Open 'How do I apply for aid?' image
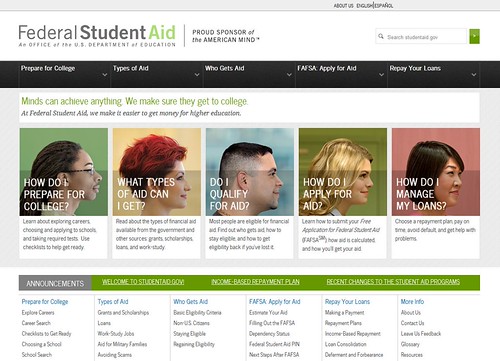 [x=343, y=172]
